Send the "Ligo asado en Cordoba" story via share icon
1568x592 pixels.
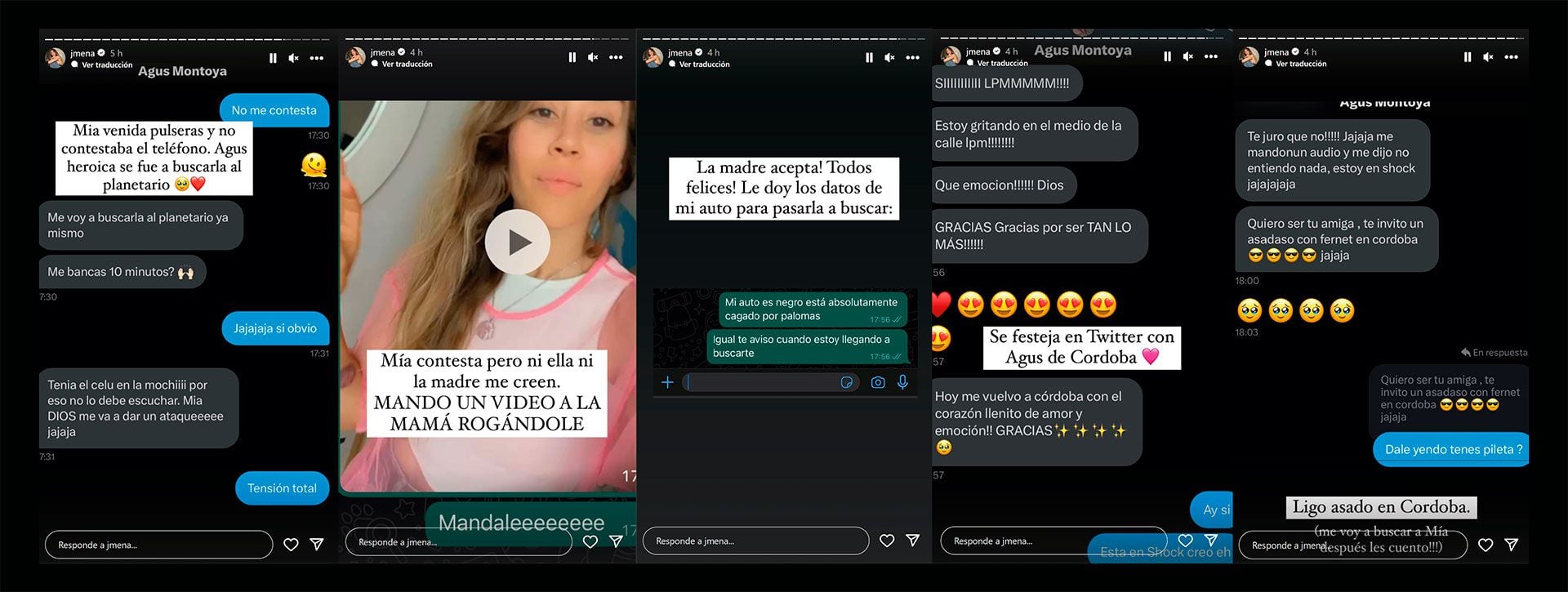(x=1512, y=545)
